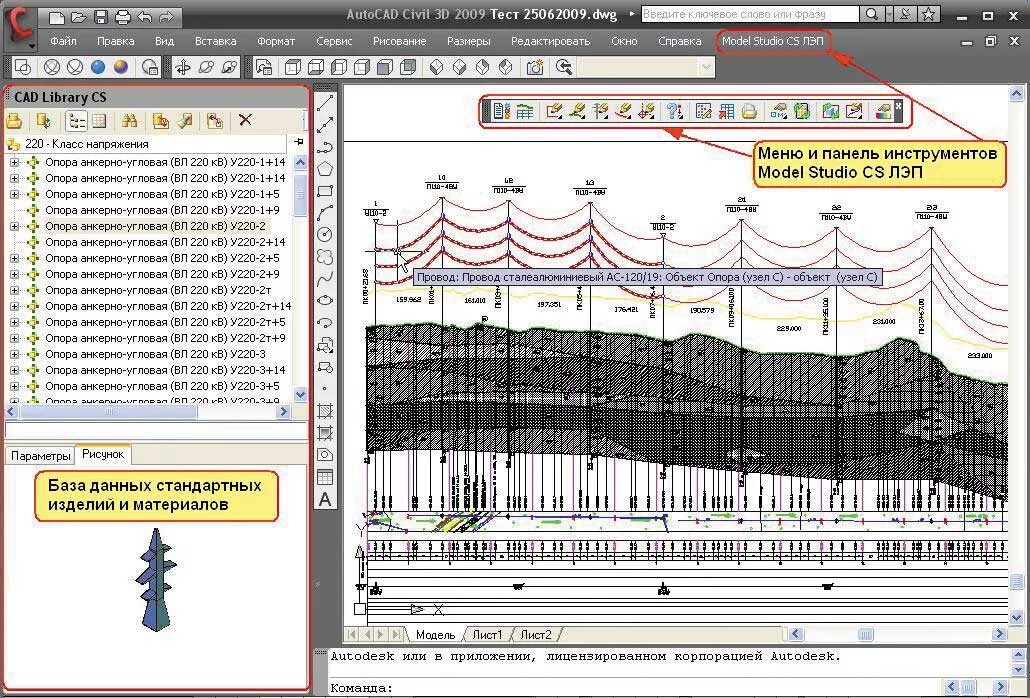Image resolution: width=1030 pixels, height=698 pixels.
Task: Click the CAD Library tree horizontal scrollbar thumb
Action: click(x=108, y=412)
